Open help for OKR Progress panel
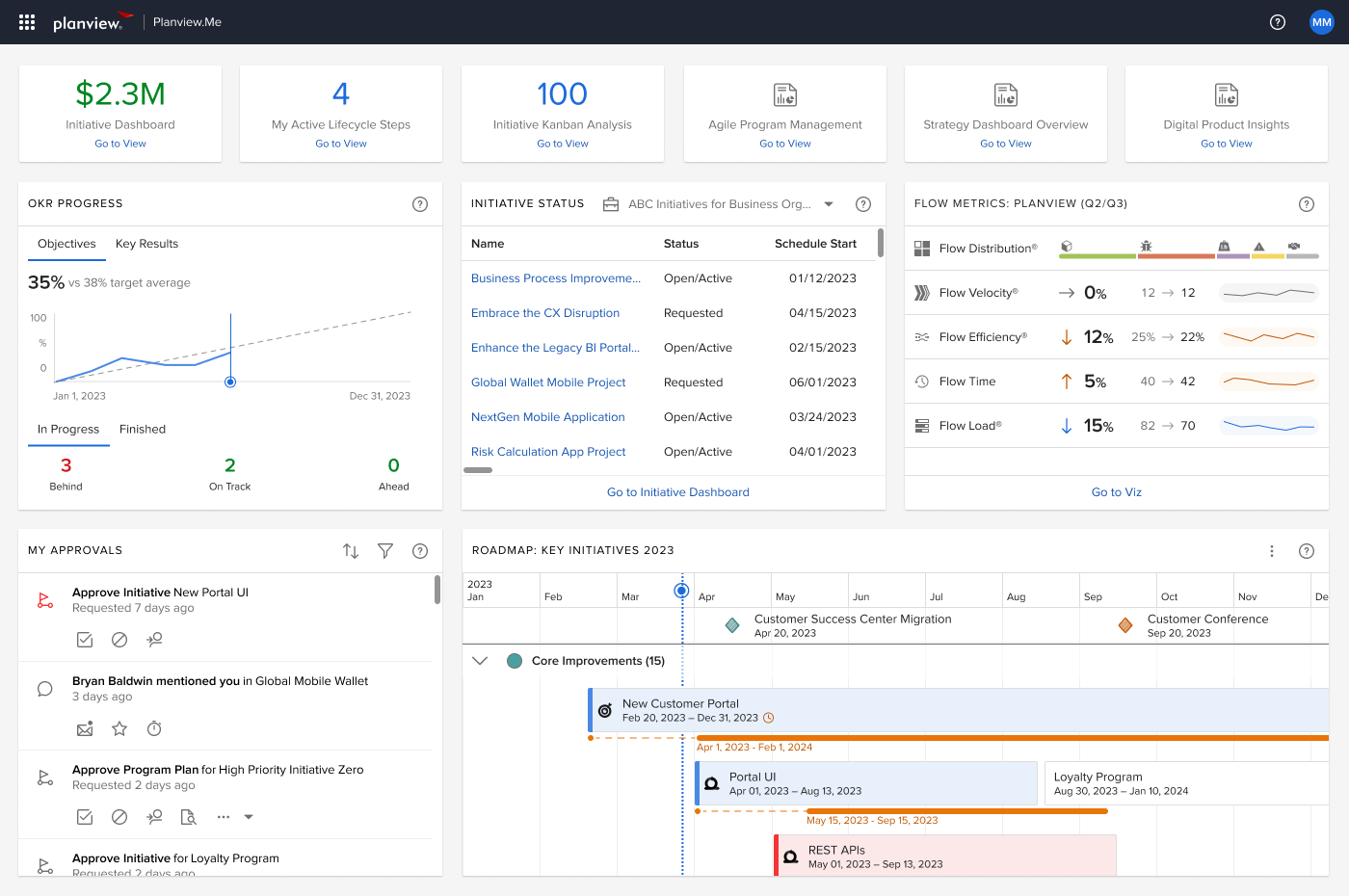 [x=420, y=204]
